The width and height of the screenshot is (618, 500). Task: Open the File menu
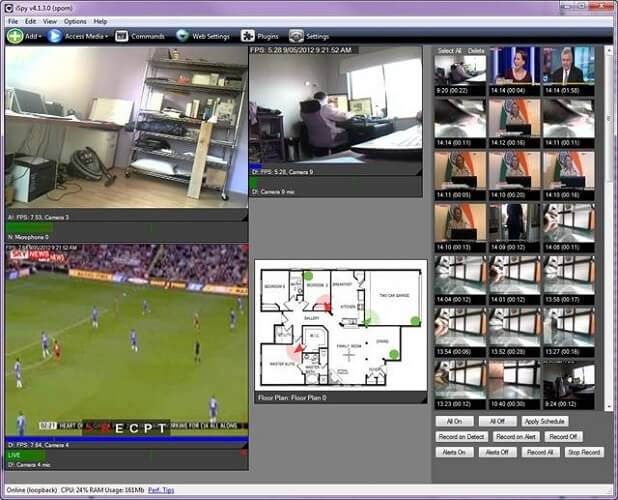point(13,21)
